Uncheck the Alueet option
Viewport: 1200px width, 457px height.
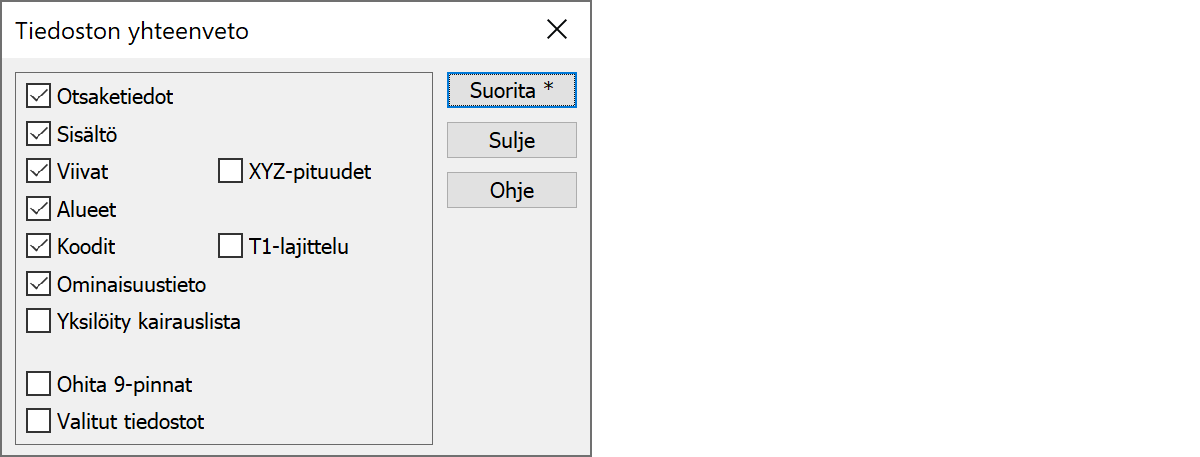(x=39, y=209)
